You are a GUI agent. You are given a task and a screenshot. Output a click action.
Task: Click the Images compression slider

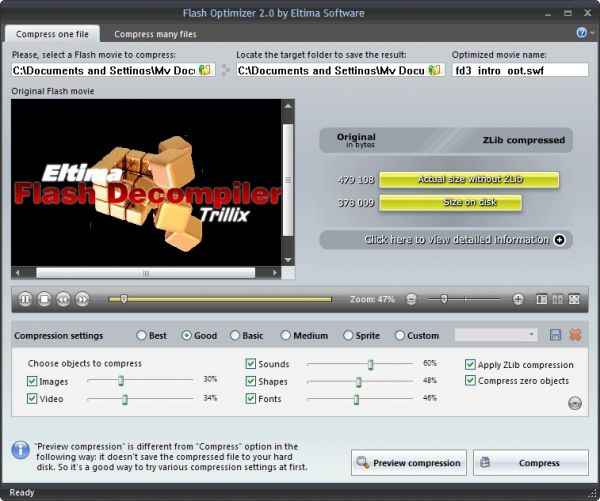140,380
